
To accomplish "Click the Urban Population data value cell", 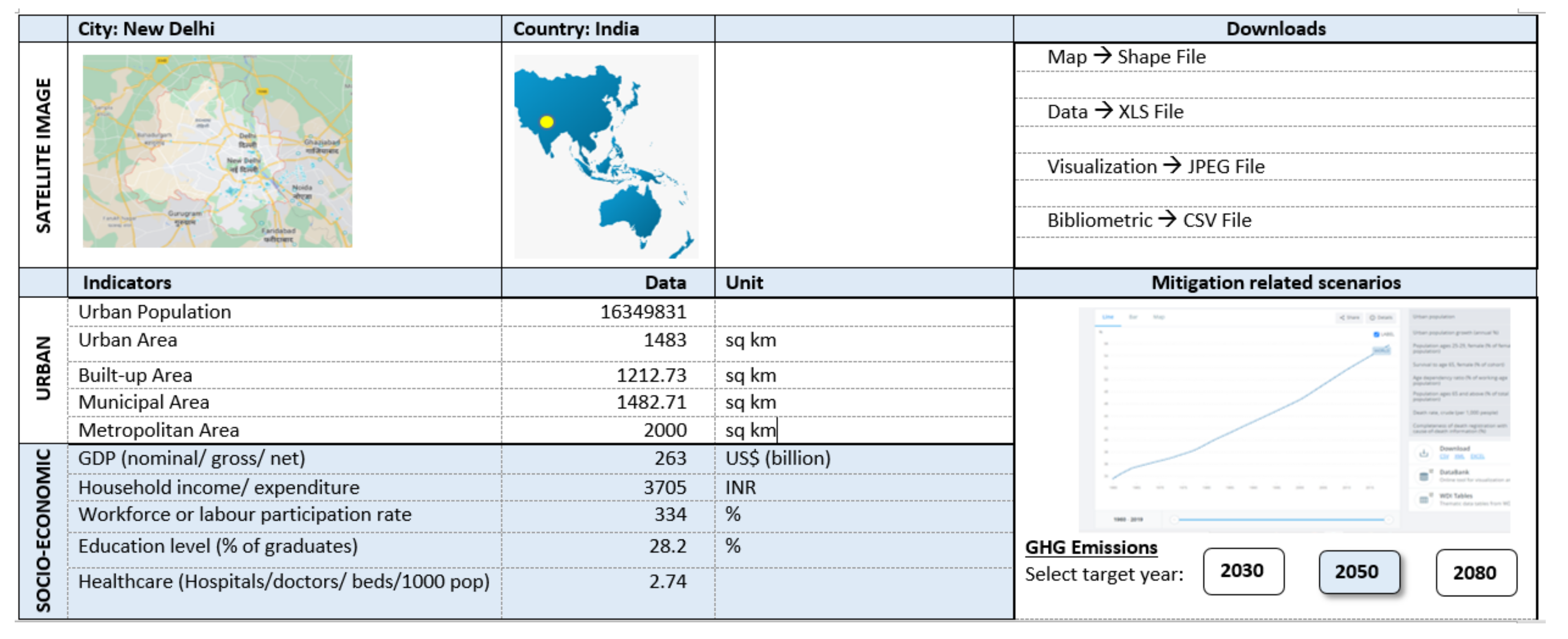I will (643, 312).
